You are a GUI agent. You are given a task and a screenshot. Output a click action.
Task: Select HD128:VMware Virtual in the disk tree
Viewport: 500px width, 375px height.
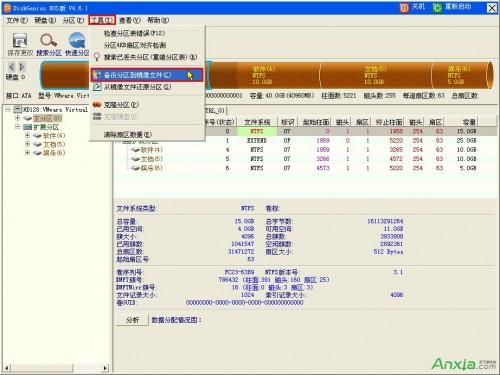(55, 109)
